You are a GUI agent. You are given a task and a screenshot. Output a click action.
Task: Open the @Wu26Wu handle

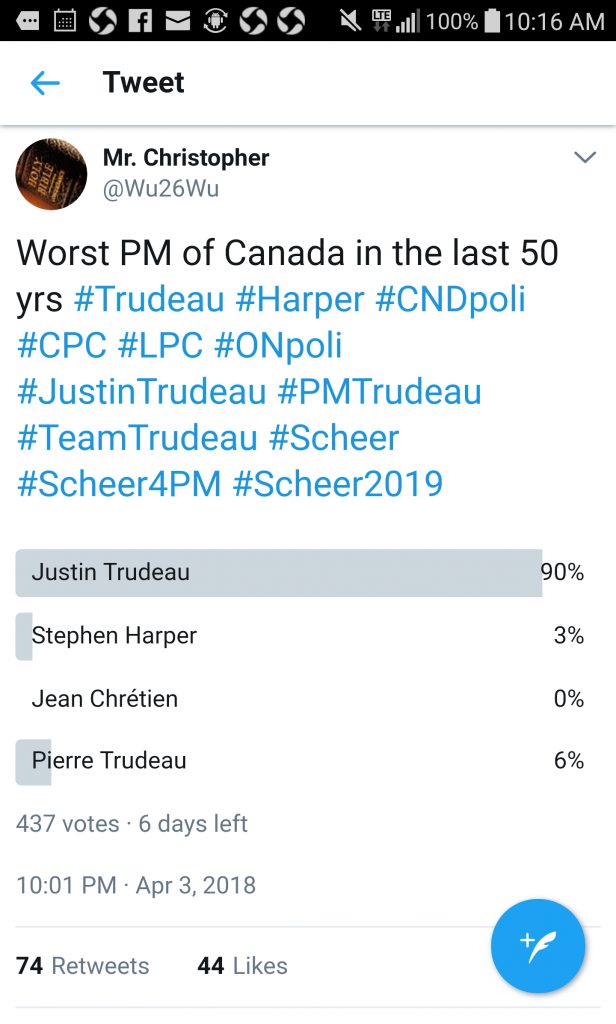click(161, 189)
